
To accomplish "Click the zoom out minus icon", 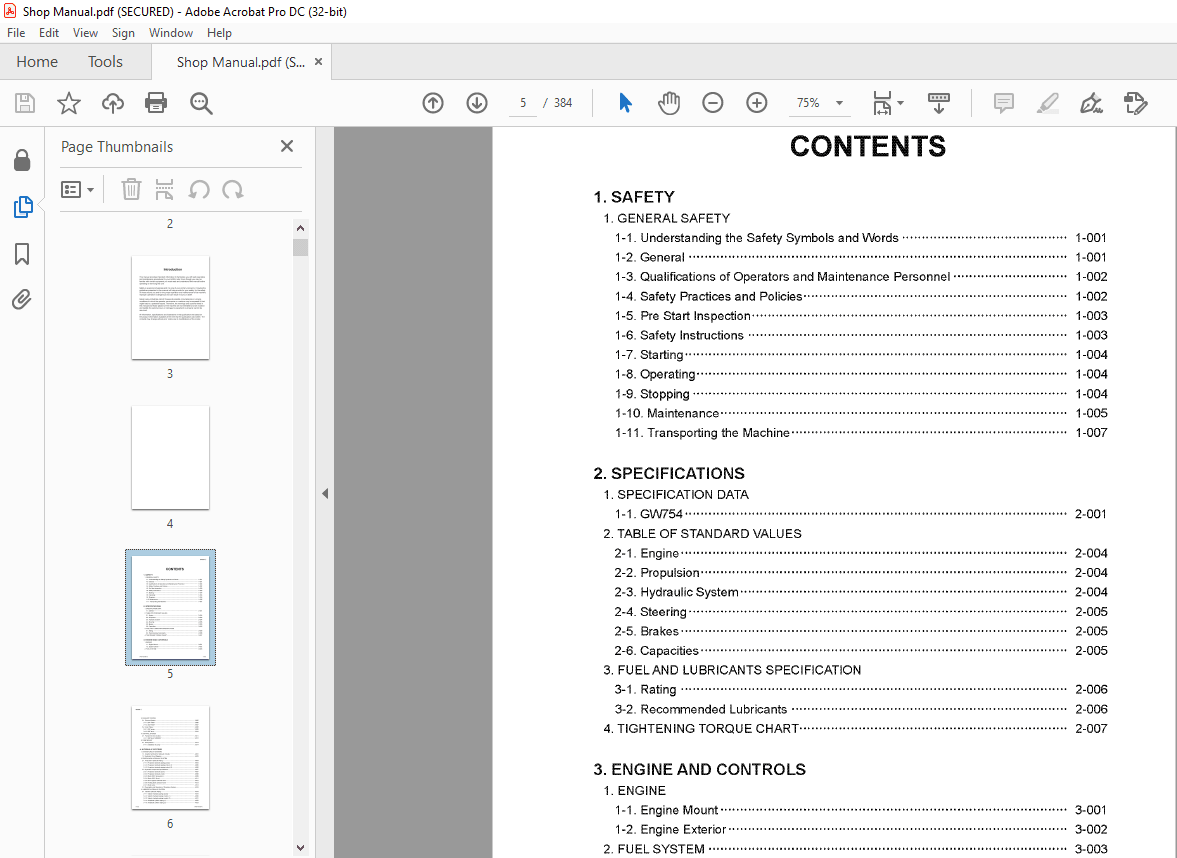I will point(713,103).
